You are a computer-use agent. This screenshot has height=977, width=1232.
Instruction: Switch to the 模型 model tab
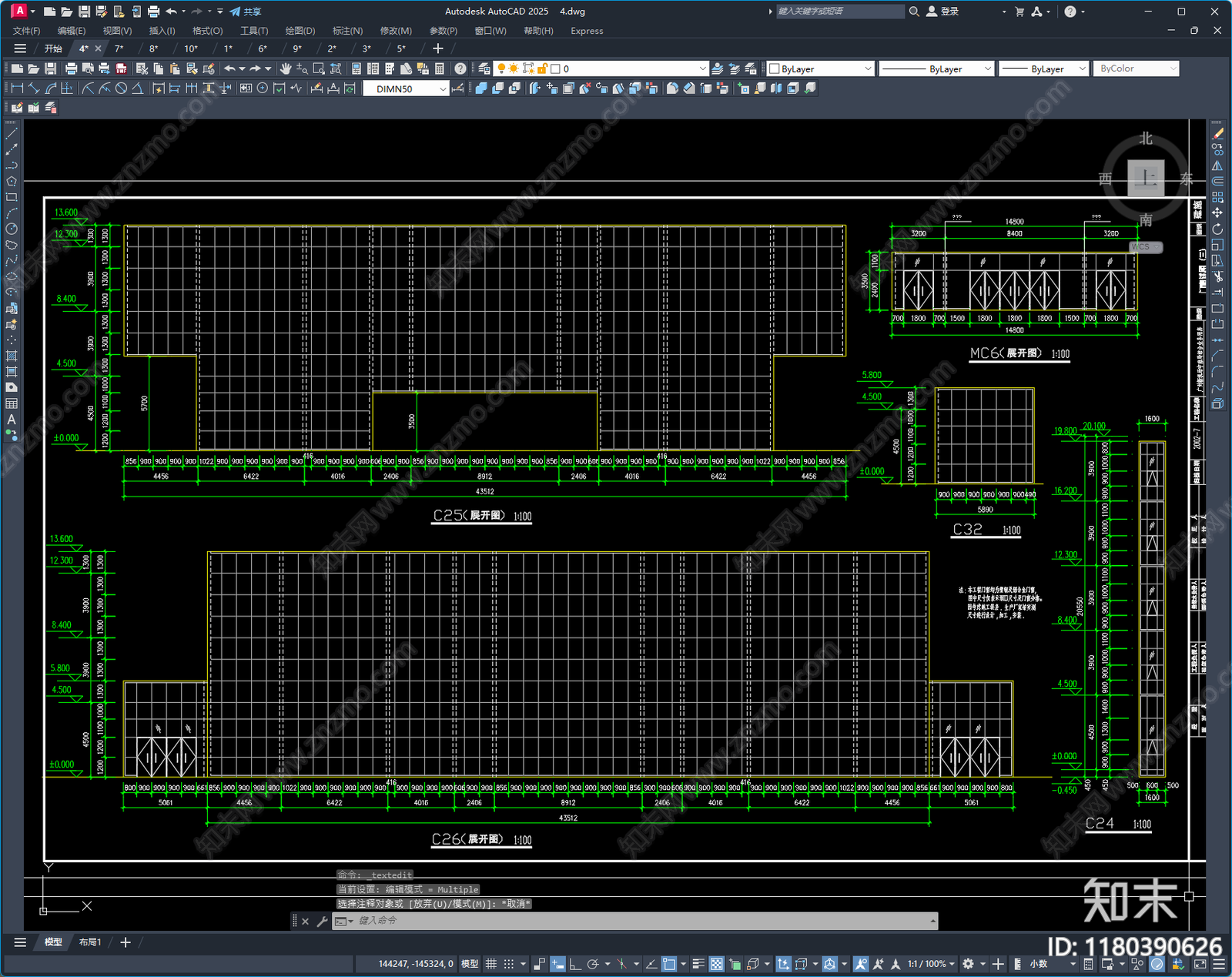pyautogui.click(x=53, y=942)
